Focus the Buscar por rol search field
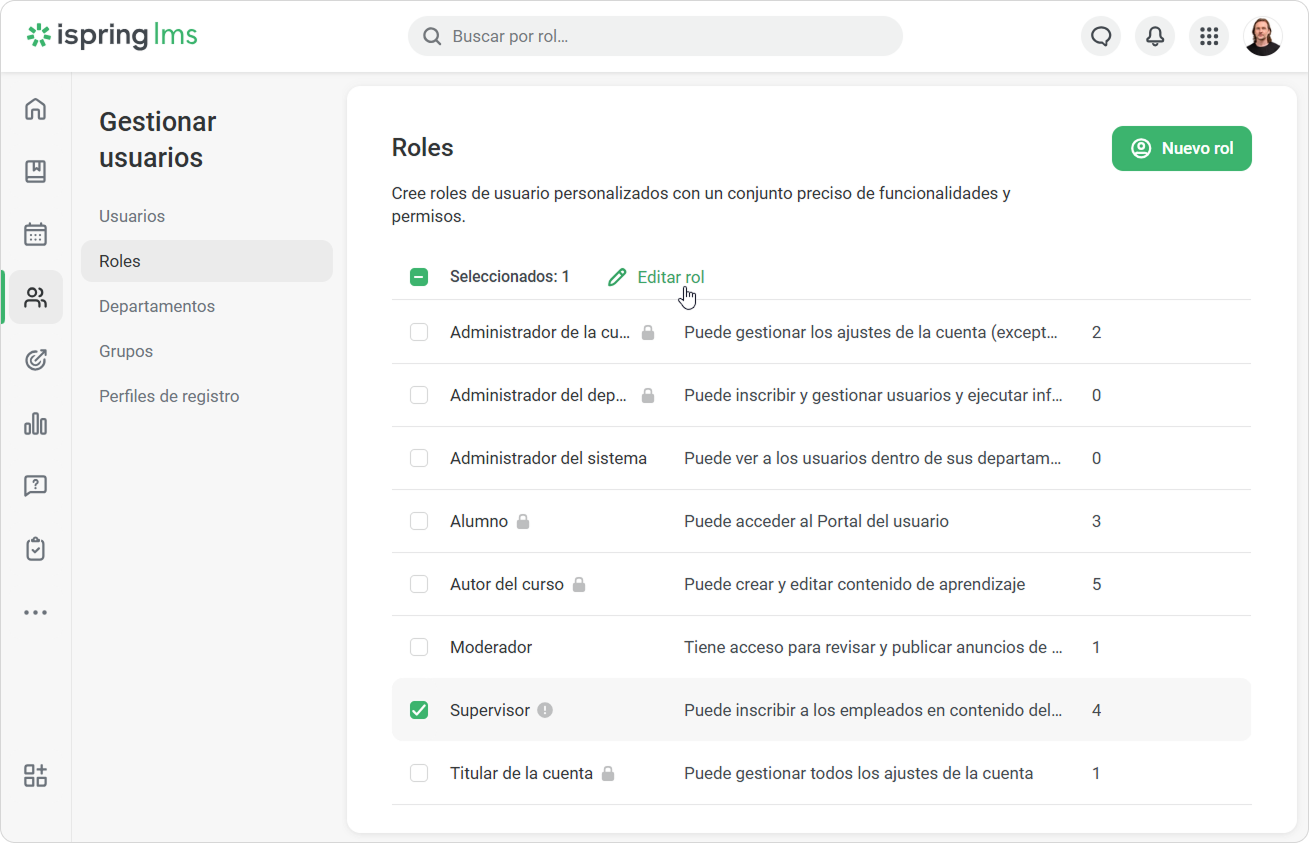Screen dimensions: 1309x843 (655, 36)
